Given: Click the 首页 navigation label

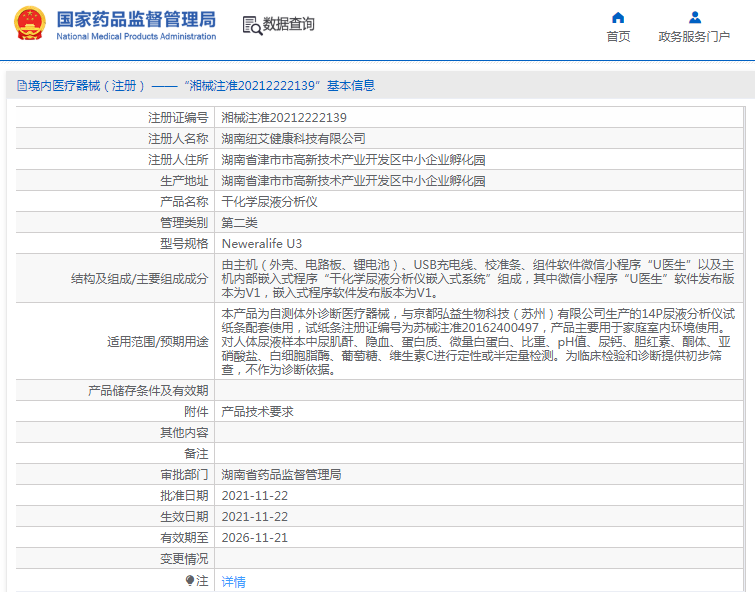Looking at the screenshot, I should [618, 37].
